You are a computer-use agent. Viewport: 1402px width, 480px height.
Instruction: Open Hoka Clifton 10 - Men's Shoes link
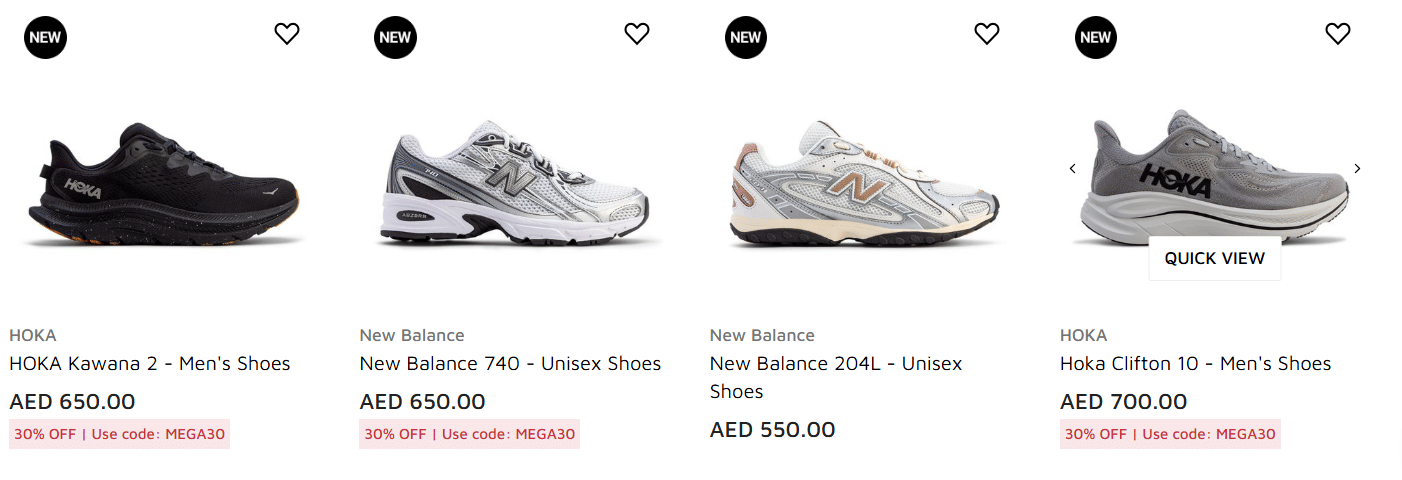1195,364
